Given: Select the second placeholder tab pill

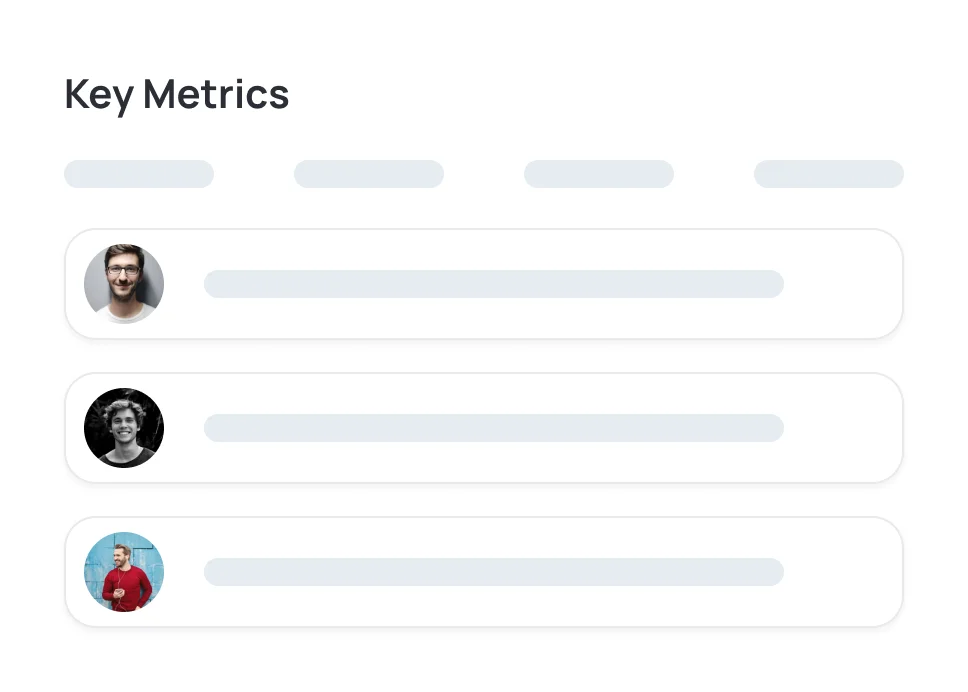Looking at the screenshot, I should 369,174.
